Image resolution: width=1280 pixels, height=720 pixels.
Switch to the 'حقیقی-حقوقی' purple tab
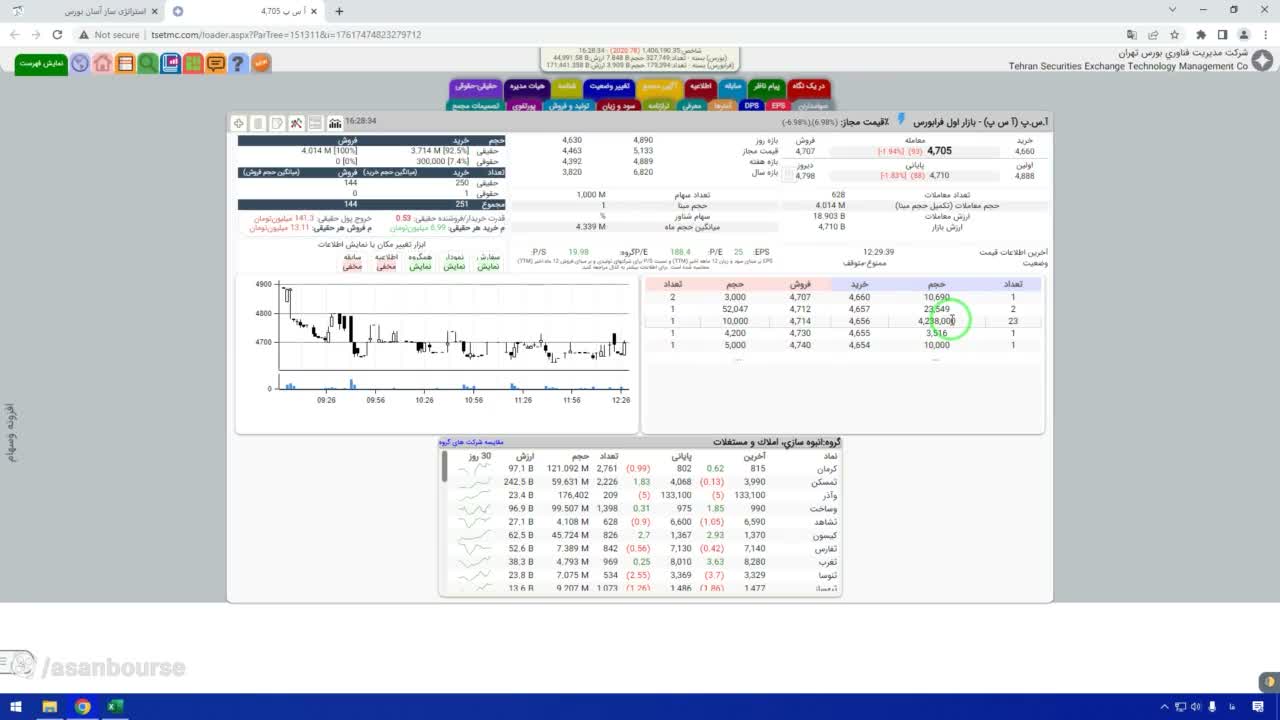[x=475, y=87]
